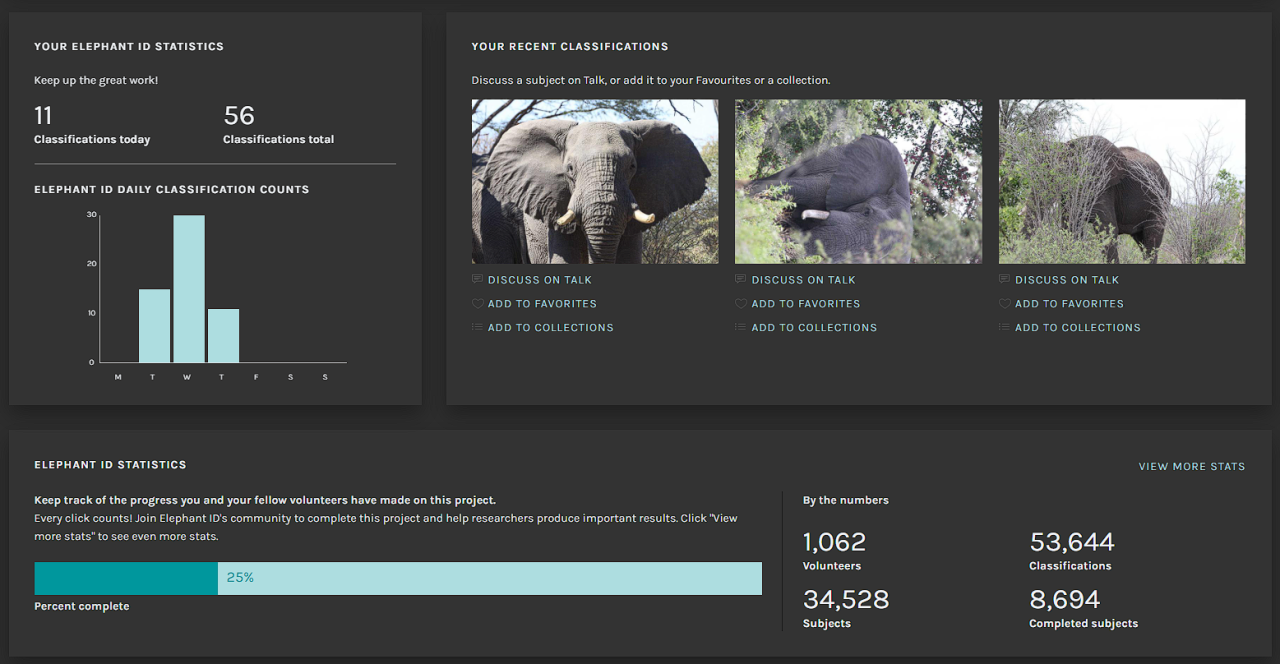Click the Talk speech-bubble icon under second elephant photo
Screen dimensions: 1280x664
(x=741, y=280)
